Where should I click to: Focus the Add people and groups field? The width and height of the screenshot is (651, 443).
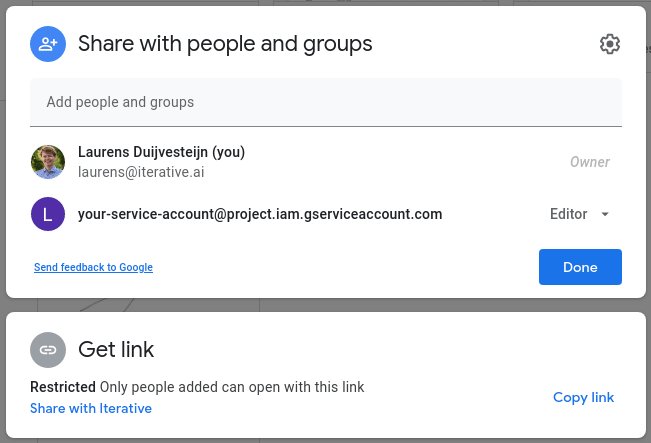326,102
